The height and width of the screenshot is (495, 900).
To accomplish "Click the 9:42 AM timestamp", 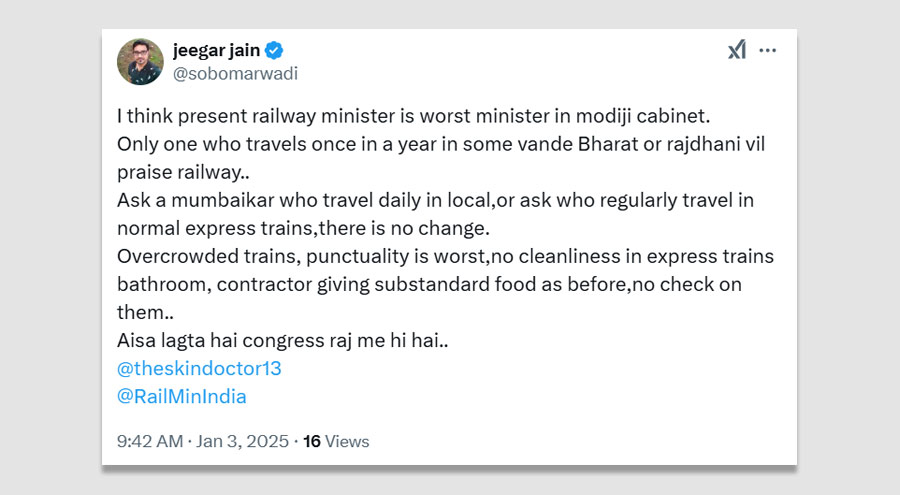I will [150, 441].
